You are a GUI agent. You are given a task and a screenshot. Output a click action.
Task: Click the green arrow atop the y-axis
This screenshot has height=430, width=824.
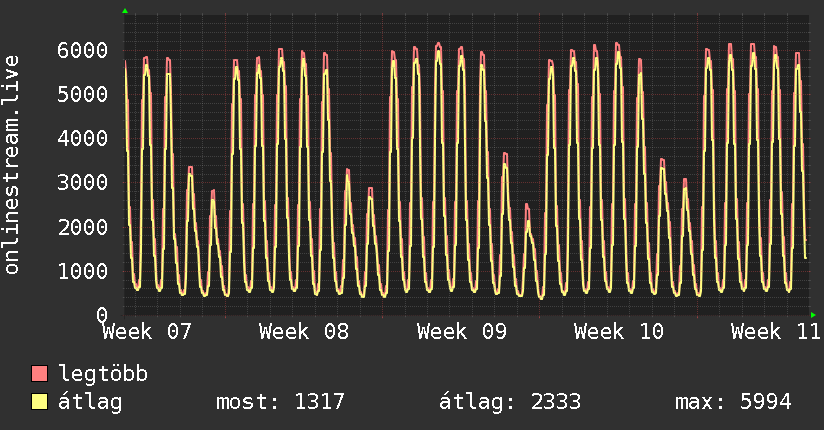pos(125,11)
